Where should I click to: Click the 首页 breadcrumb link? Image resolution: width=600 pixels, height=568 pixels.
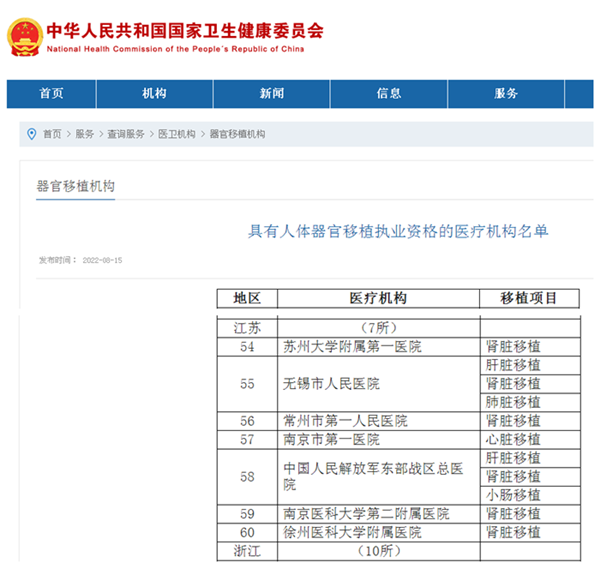52,134
